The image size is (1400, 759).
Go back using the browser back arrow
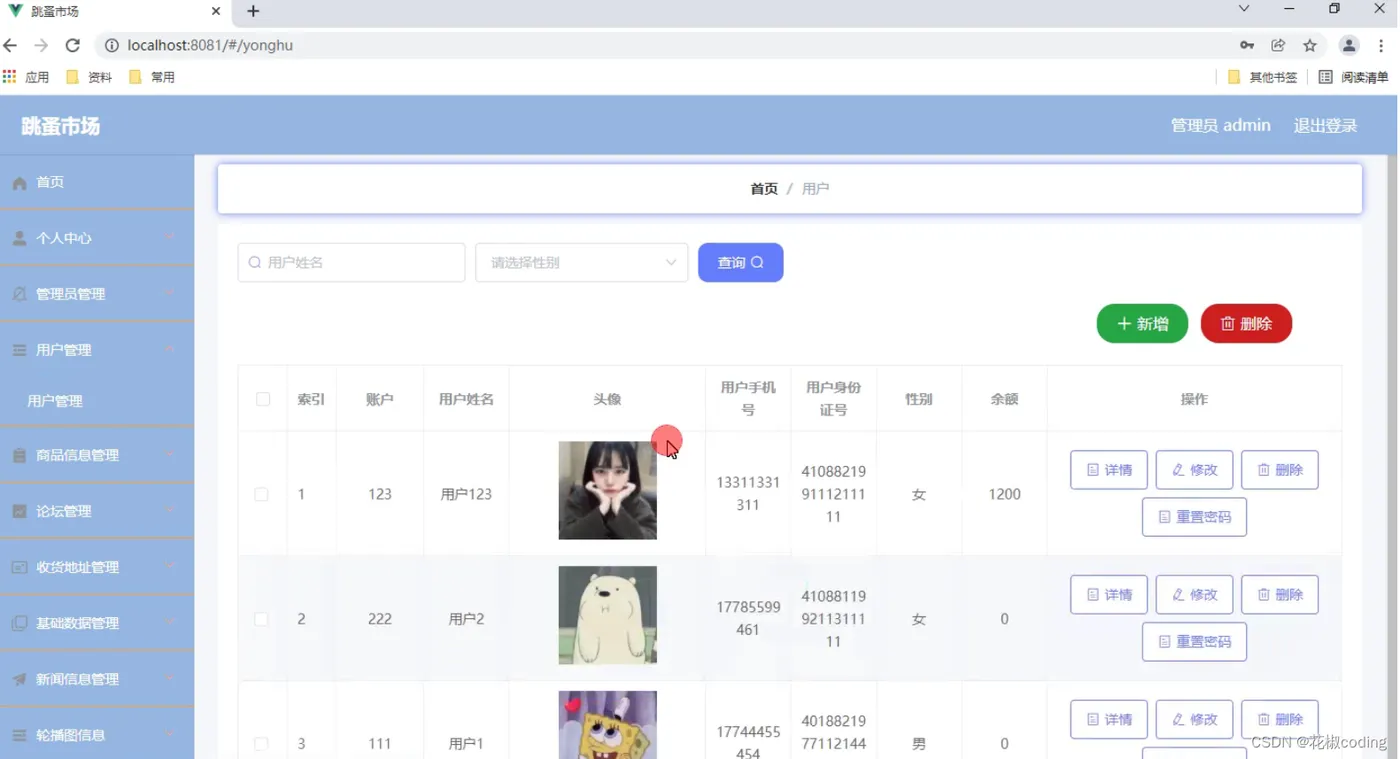pyautogui.click(x=11, y=45)
